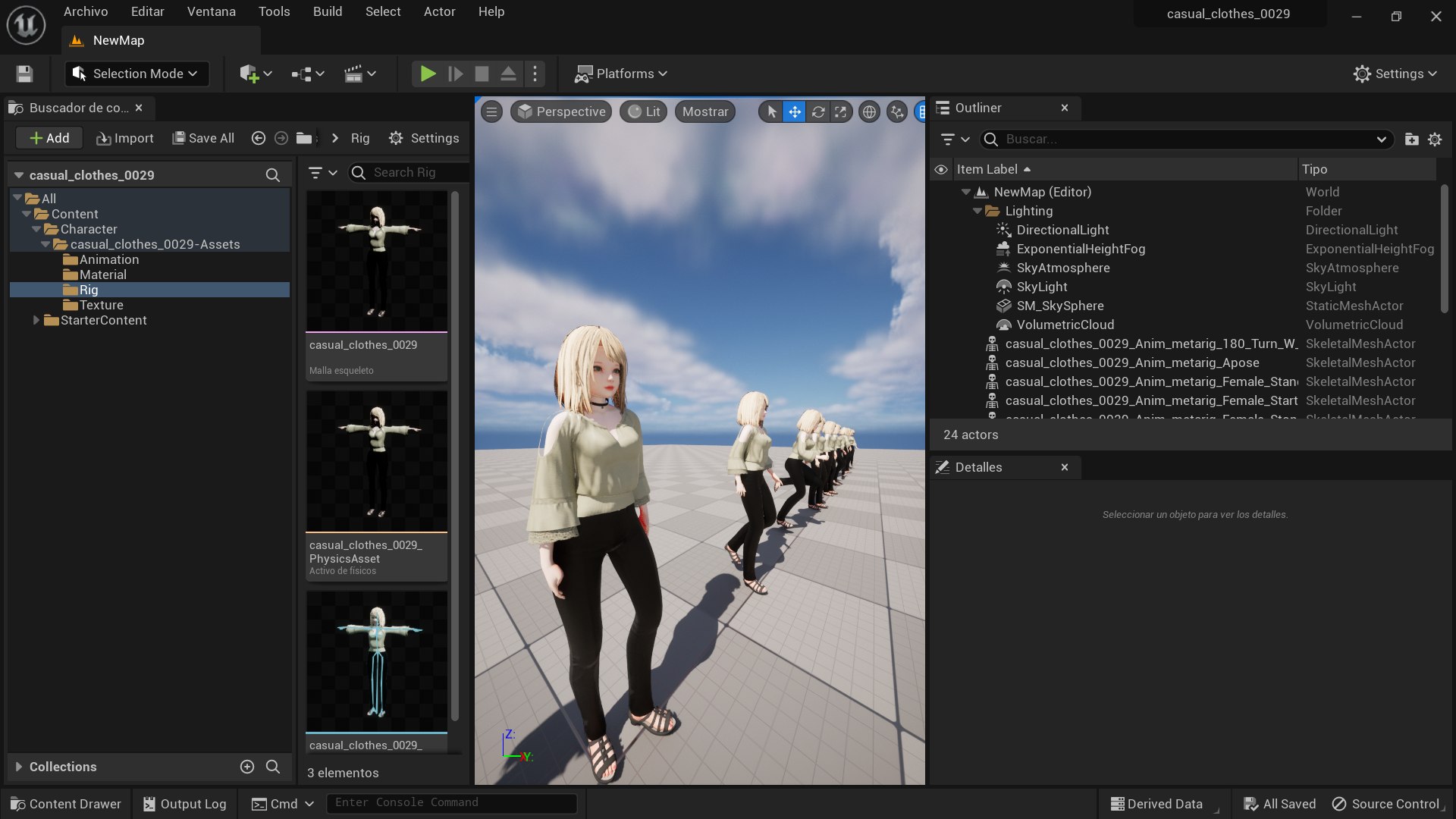Open the Archivo menu

click(86, 11)
